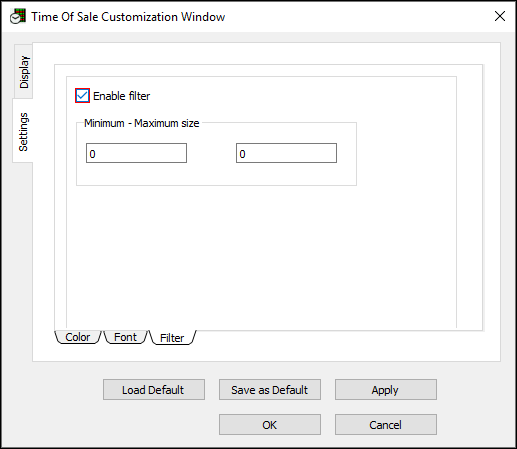Focus the minimum size input field
517x449 pixels.
(136, 153)
